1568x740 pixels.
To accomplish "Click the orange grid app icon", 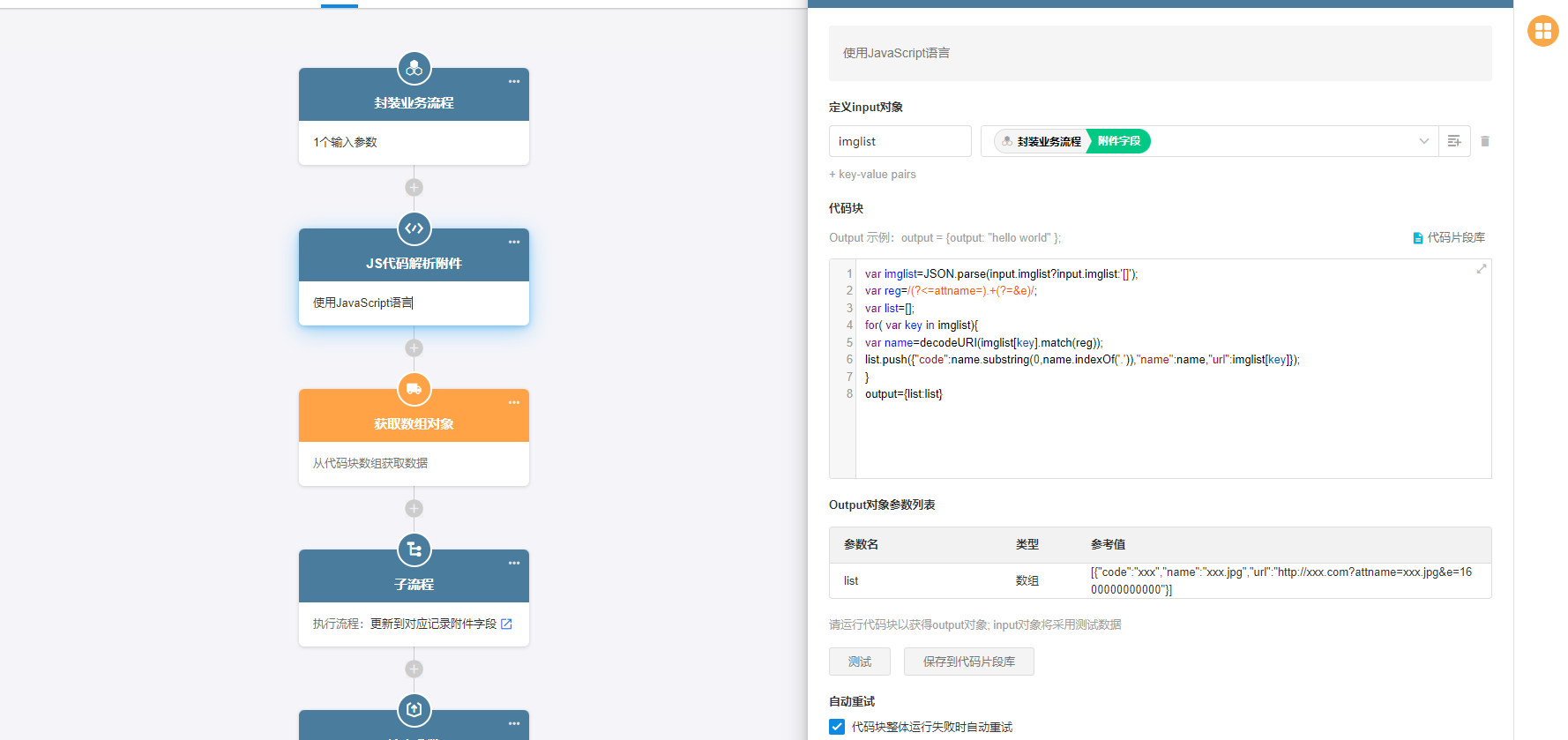I will (x=1542, y=31).
